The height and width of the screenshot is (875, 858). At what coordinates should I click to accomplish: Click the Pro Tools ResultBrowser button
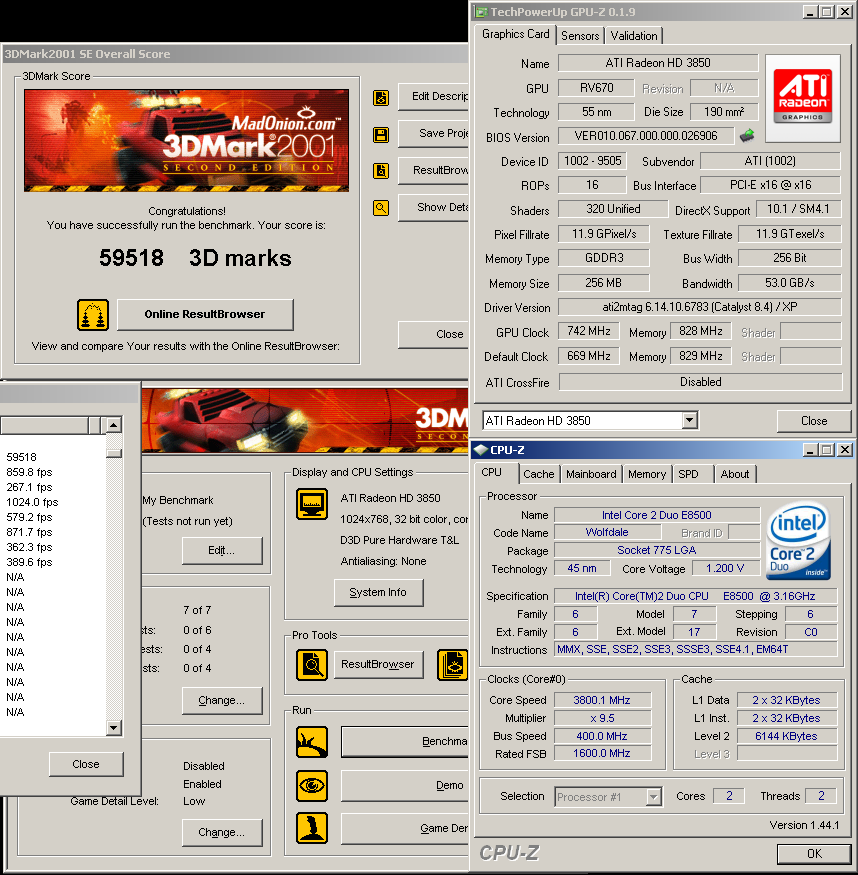click(378, 664)
